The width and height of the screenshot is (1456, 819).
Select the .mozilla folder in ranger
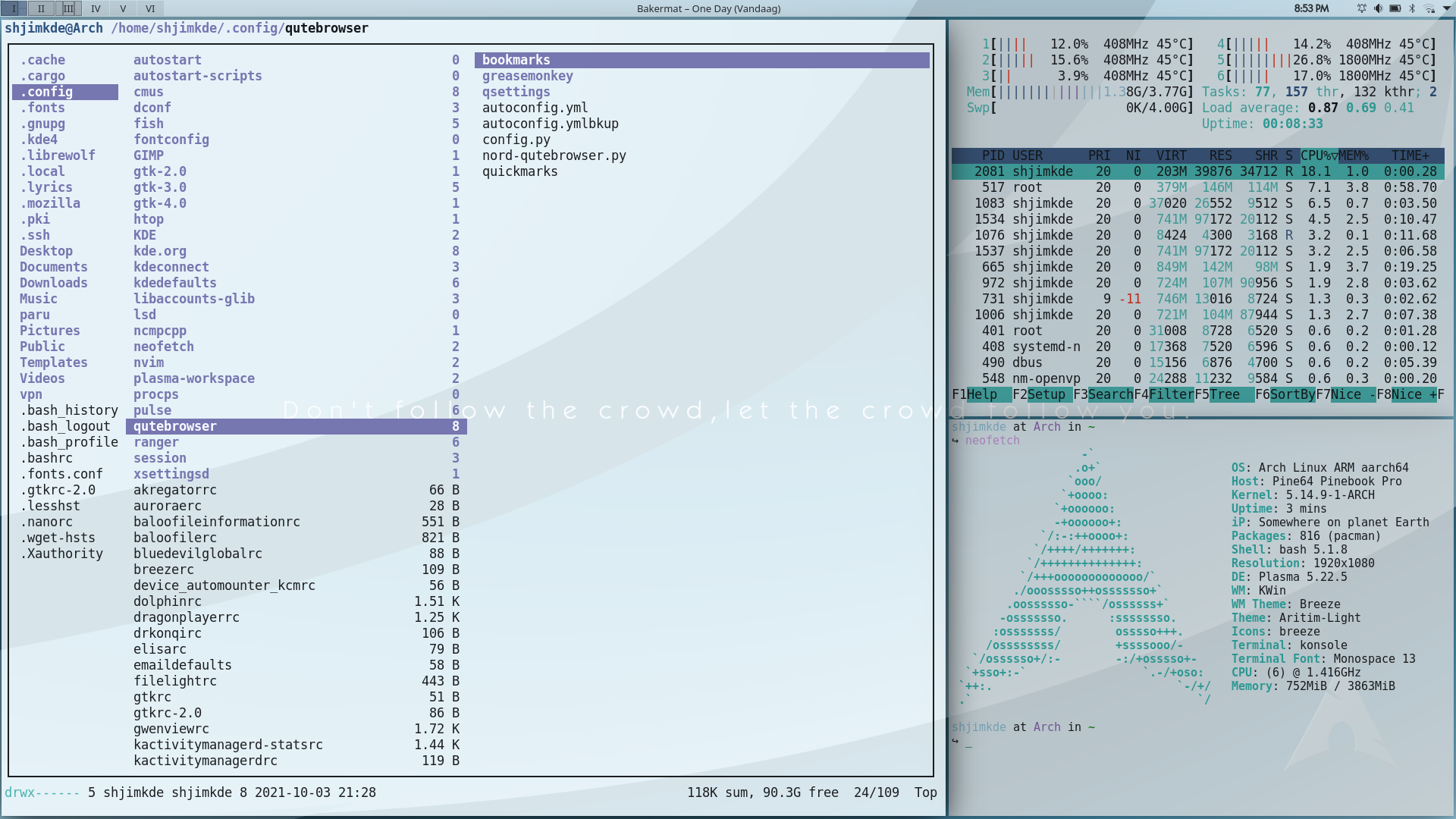tap(65, 203)
